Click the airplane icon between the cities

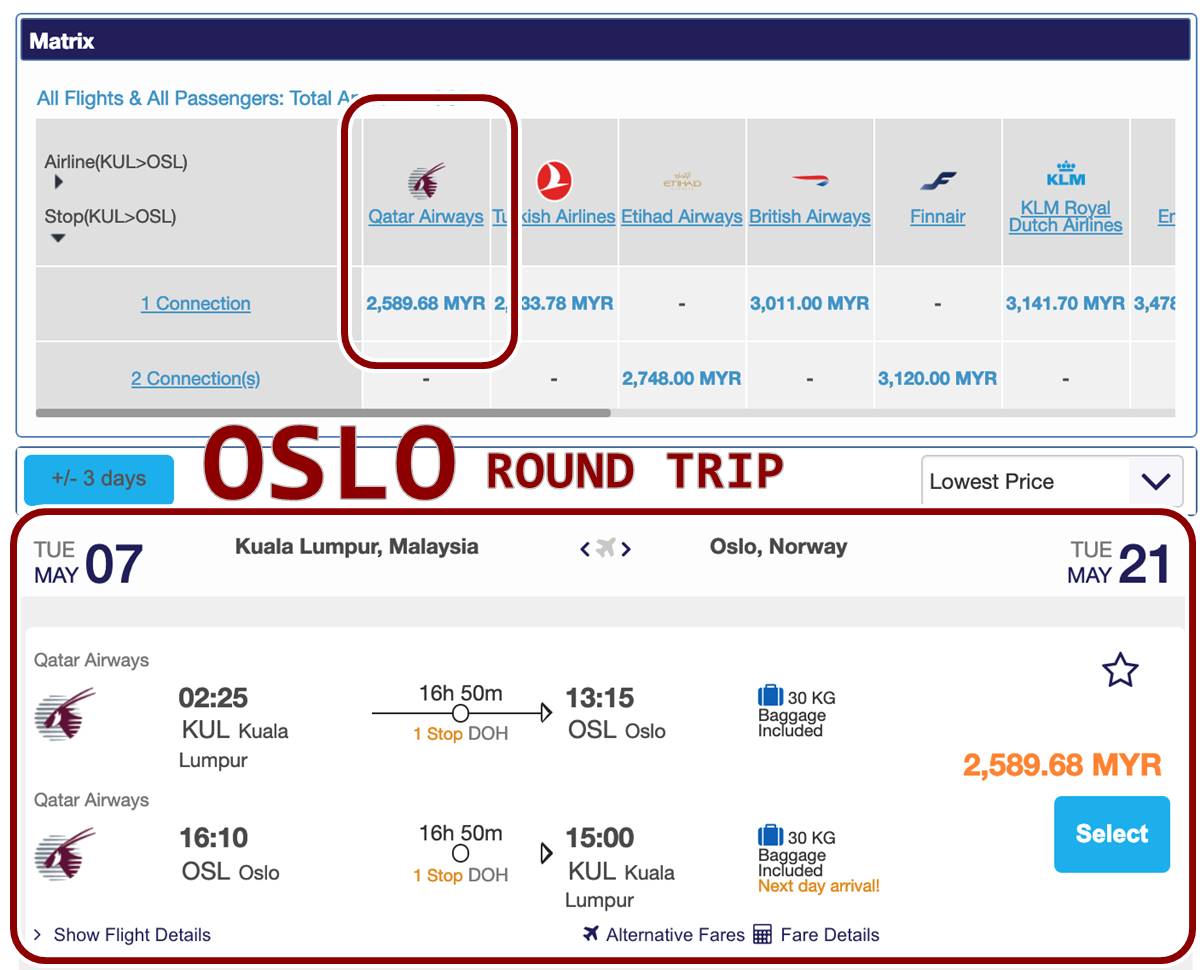click(x=605, y=548)
